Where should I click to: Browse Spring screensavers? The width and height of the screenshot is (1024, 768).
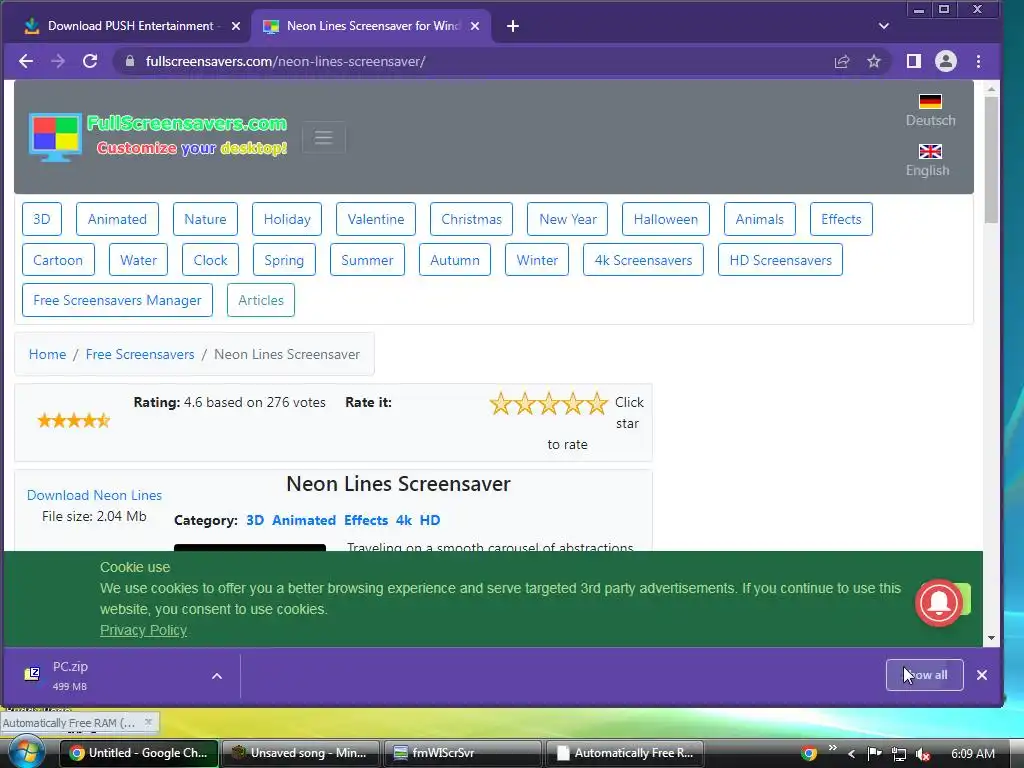(x=284, y=260)
